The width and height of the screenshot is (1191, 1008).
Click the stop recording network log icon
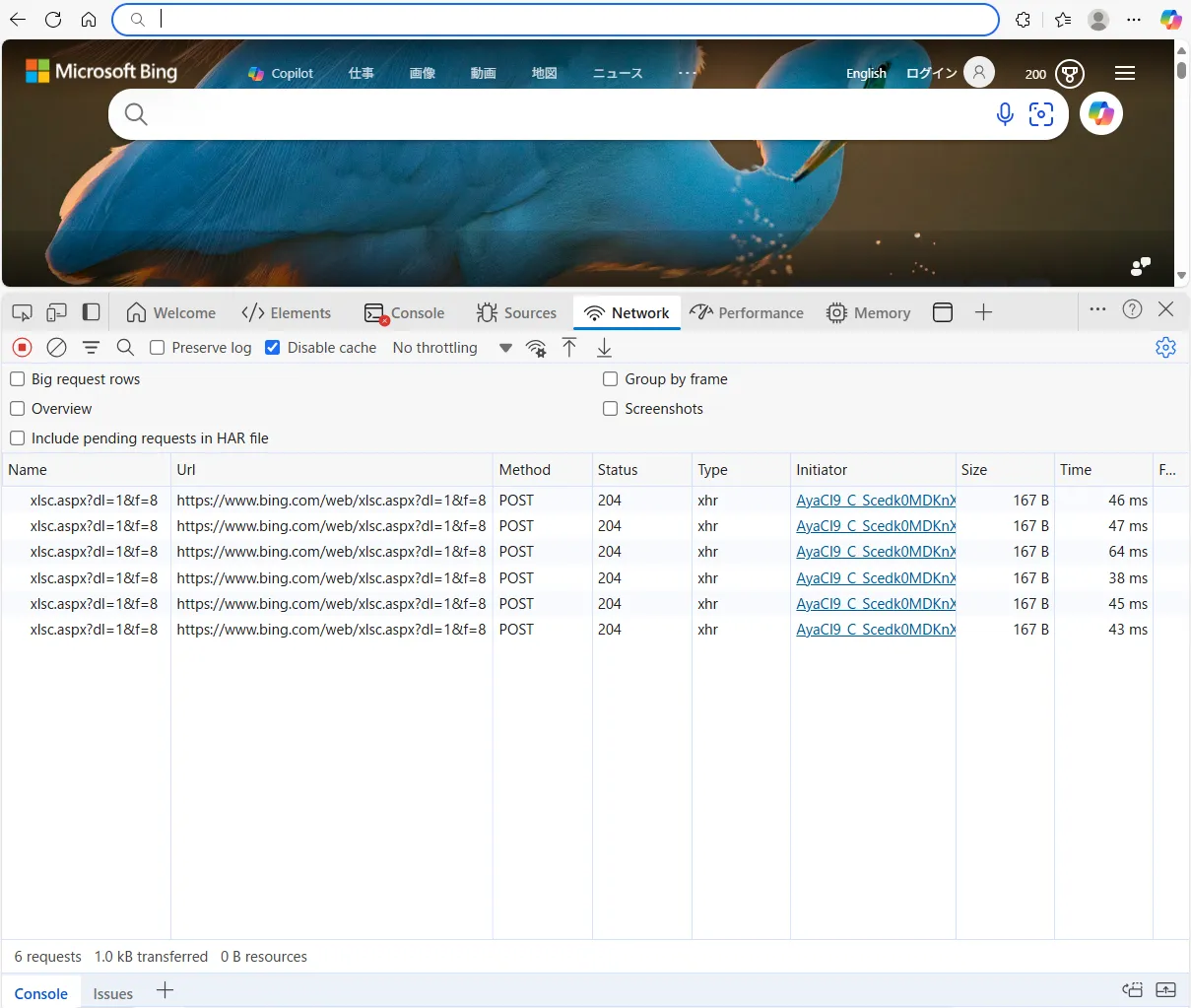22,347
